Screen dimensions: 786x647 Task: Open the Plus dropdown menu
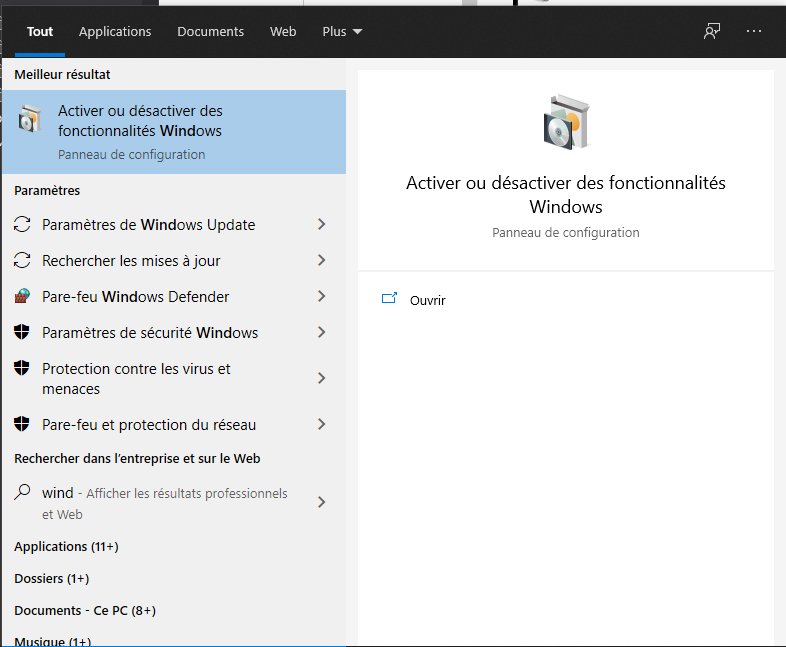pos(342,32)
